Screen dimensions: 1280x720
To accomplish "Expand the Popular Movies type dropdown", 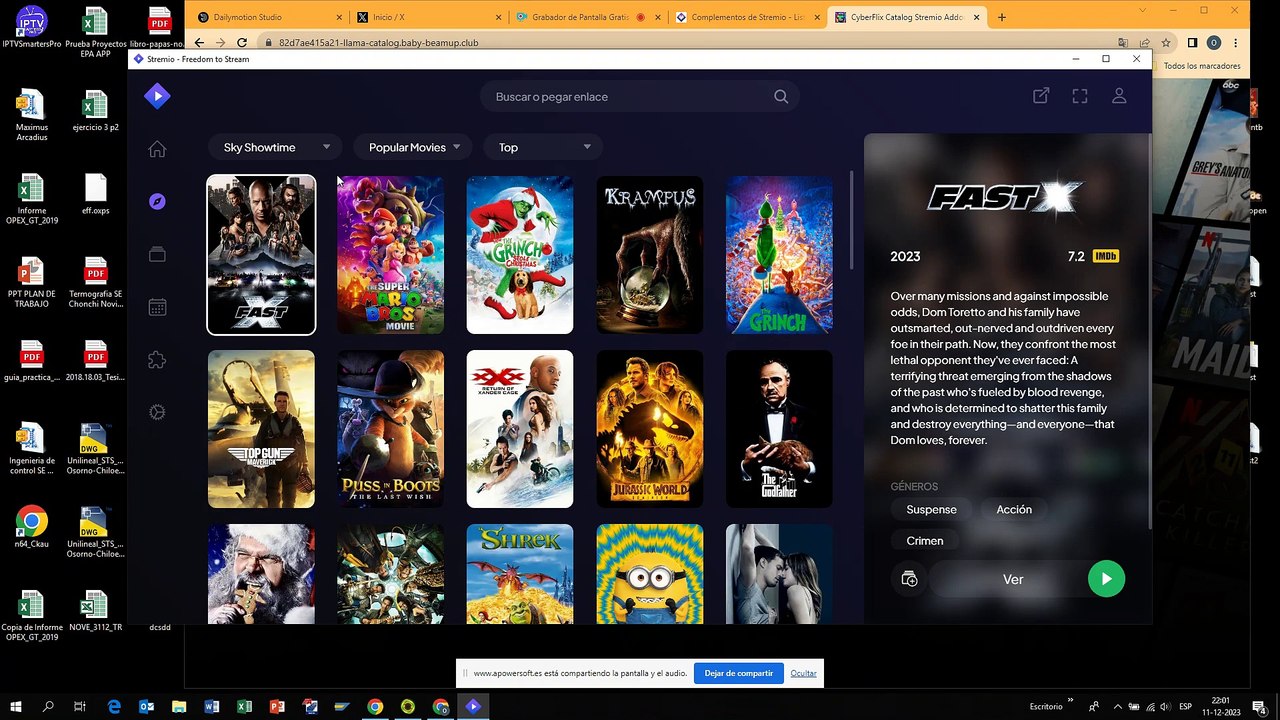I will click(414, 147).
